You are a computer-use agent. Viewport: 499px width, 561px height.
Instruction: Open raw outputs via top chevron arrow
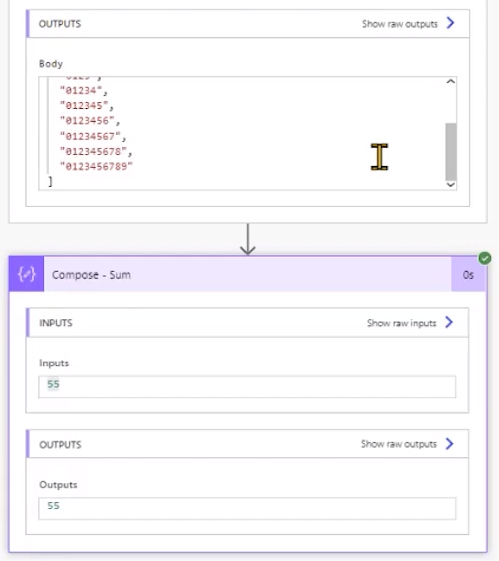tap(450, 23)
